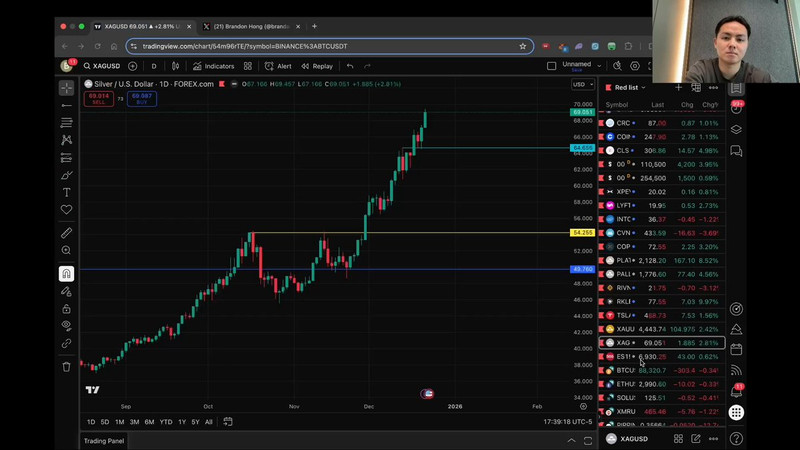Screen dimensions: 800x450
Task: Select the 1Y time range
Action: pos(182,422)
